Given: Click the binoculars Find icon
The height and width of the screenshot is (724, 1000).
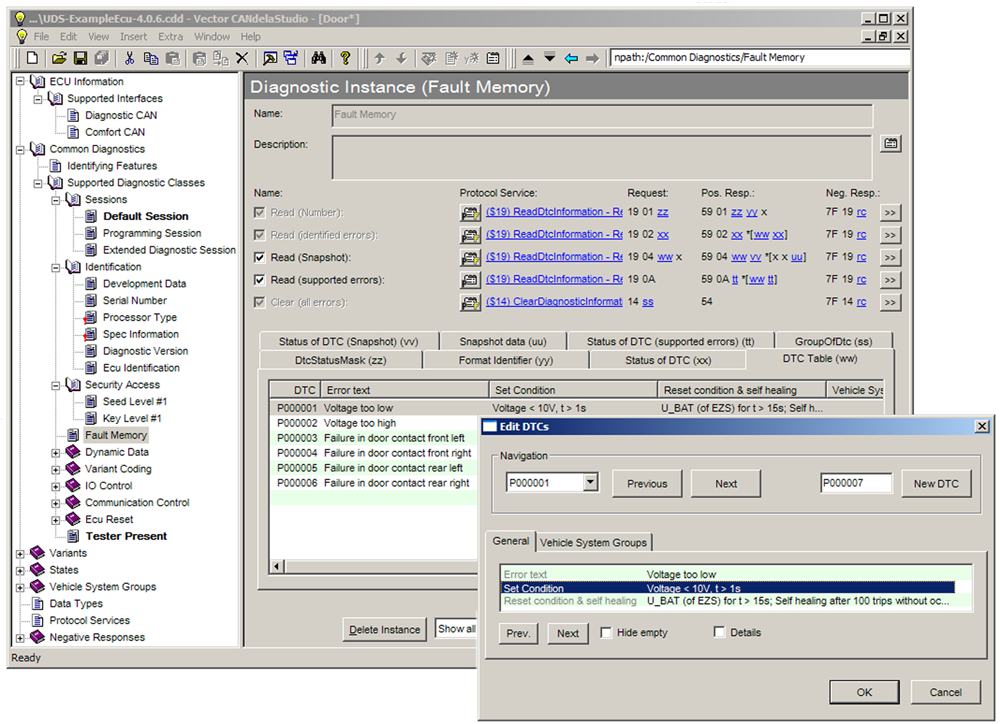Looking at the screenshot, I should click(319, 58).
